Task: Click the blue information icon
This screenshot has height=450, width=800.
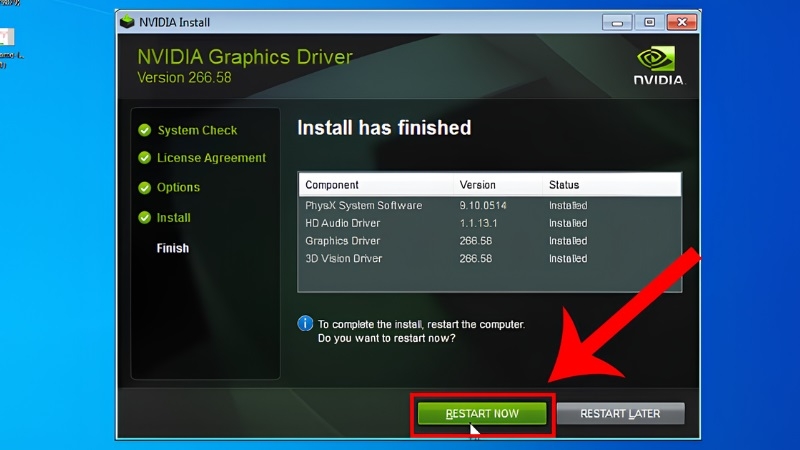Action: pyautogui.click(x=305, y=323)
